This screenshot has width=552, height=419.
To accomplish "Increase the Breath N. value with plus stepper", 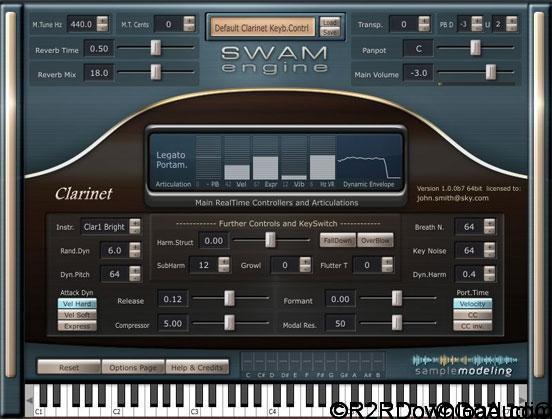I will pos(489,223).
